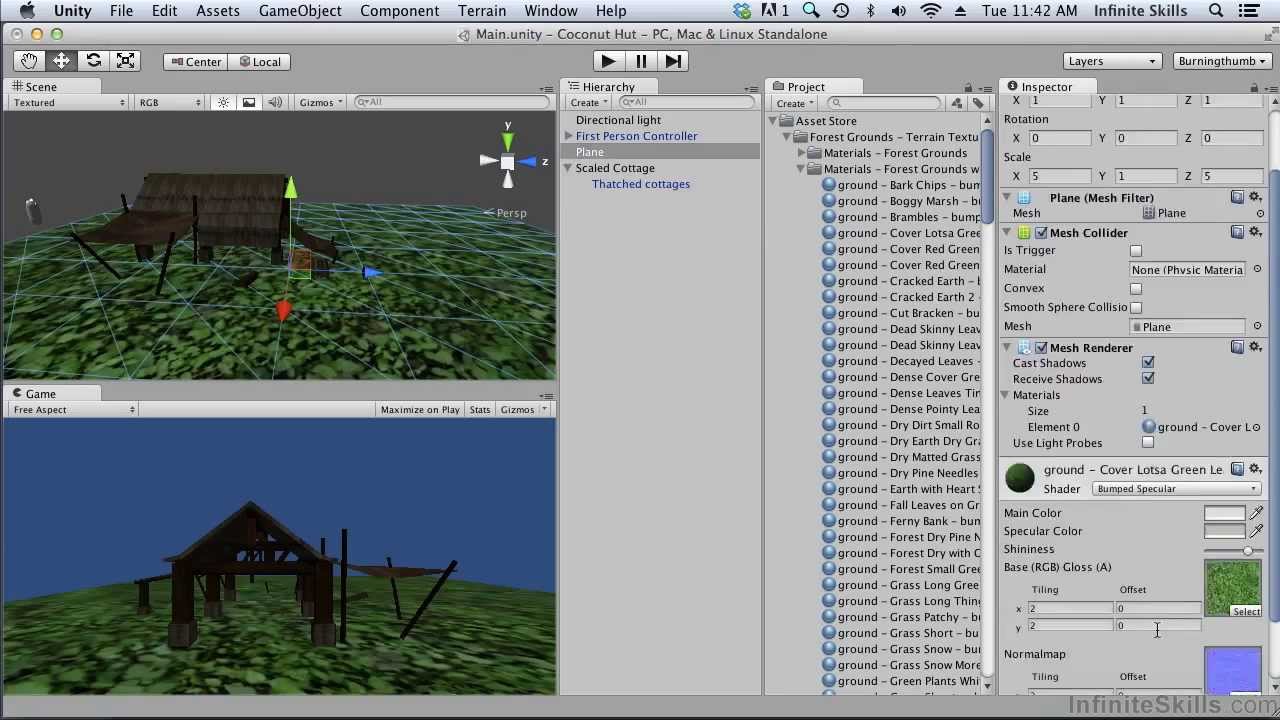Disable the Mesh Collider component checkbox
Image resolution: width=1280 pixels, height=720 pixels.
pyautogui.click(x=1041, y=233)
